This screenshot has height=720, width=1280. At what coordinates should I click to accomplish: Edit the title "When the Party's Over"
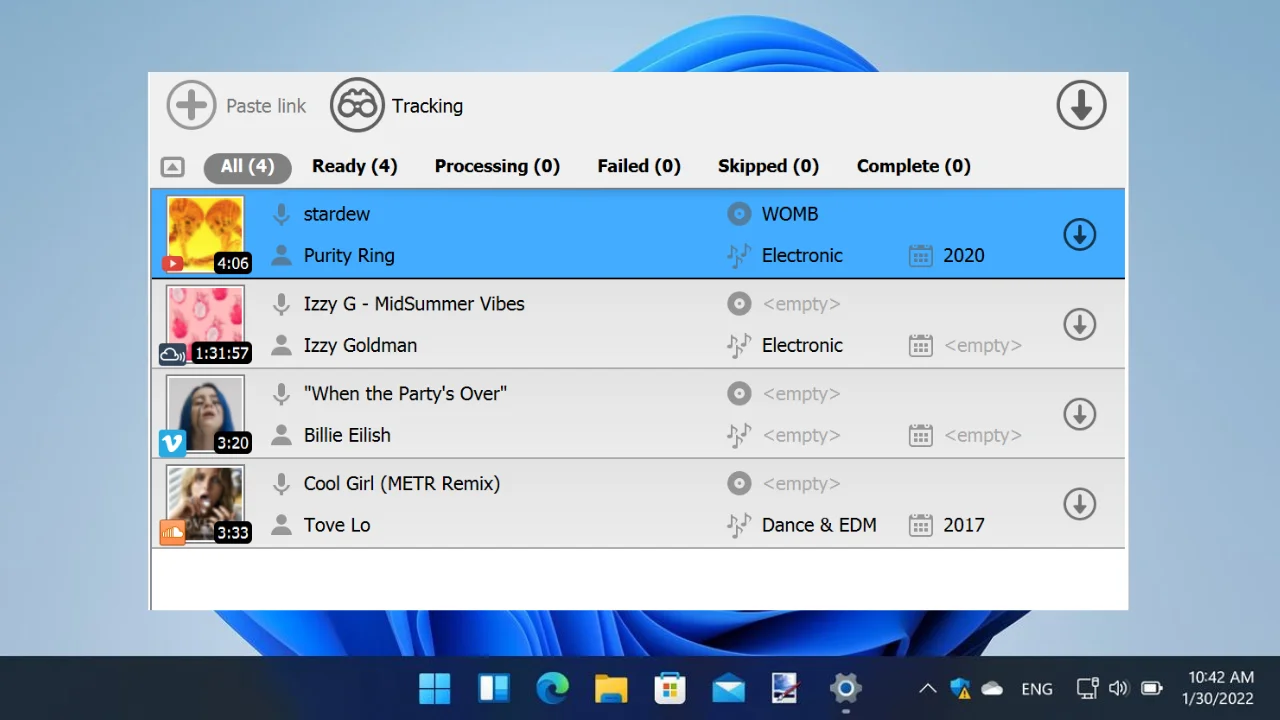[x=405, y=394]
